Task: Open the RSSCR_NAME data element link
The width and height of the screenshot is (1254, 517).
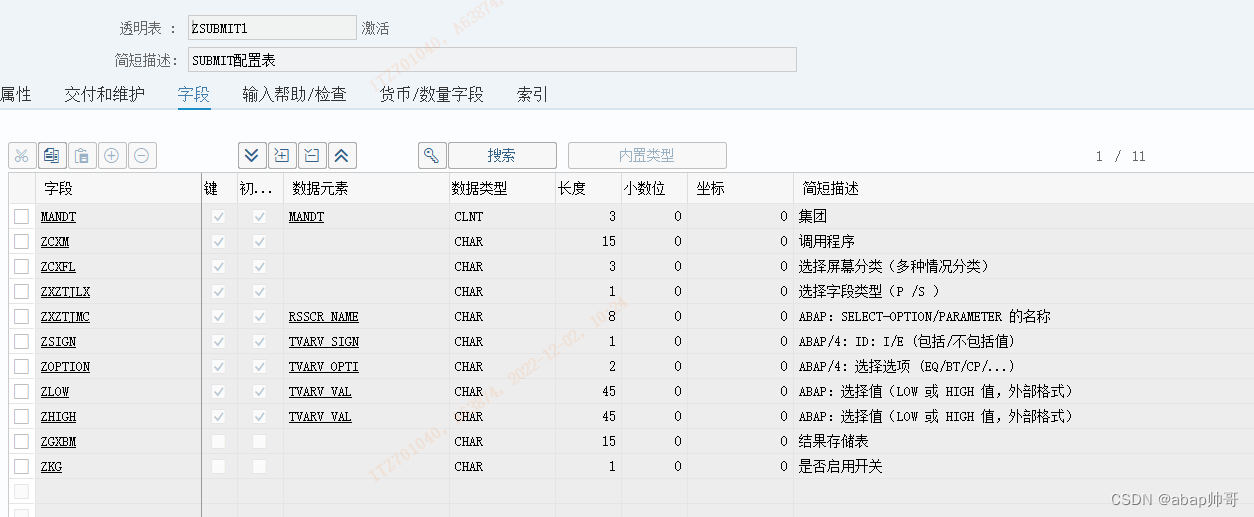Action: (324, 316)
